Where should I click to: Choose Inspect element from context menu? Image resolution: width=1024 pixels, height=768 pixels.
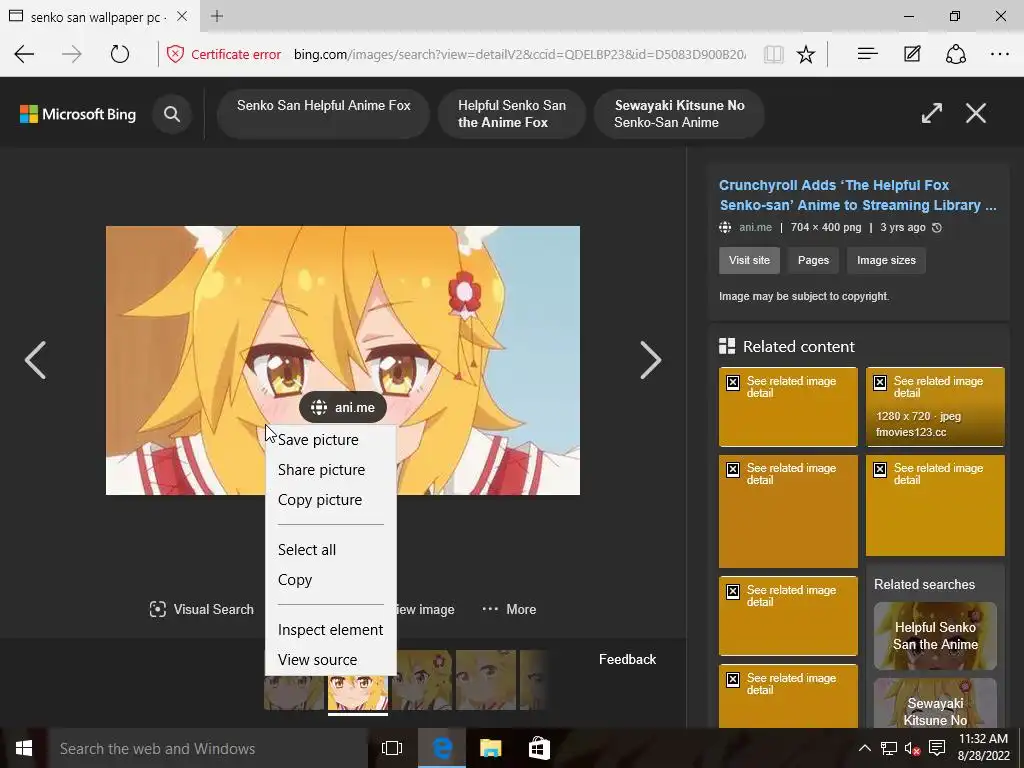(330, 630)
